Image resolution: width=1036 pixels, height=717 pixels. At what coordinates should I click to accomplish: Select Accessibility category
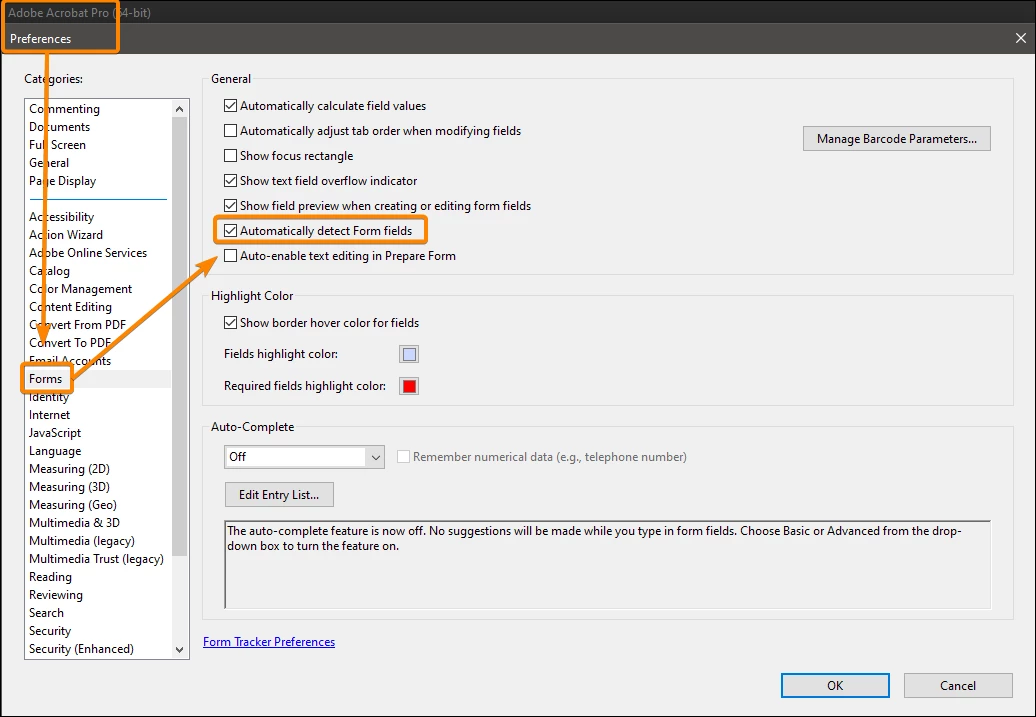pyautogui.click(x=61, y=217)
